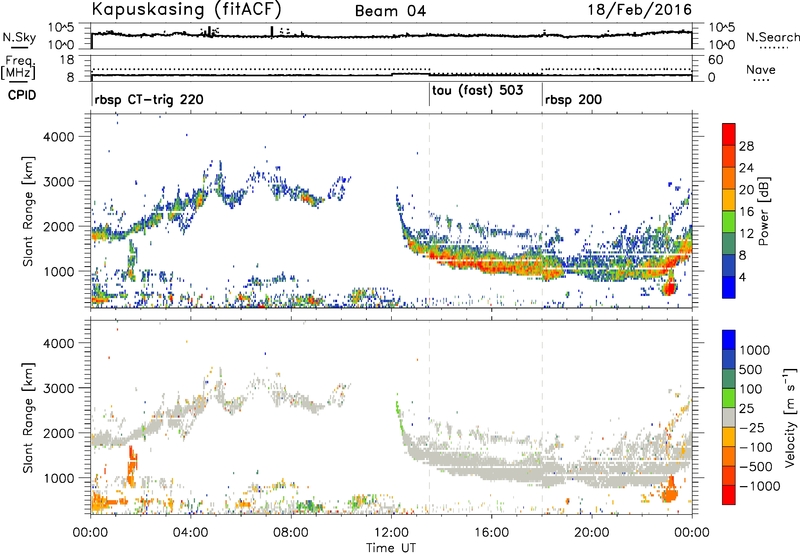
Task: Click the red high-power patch near 23:00
Action: point(669,287)
